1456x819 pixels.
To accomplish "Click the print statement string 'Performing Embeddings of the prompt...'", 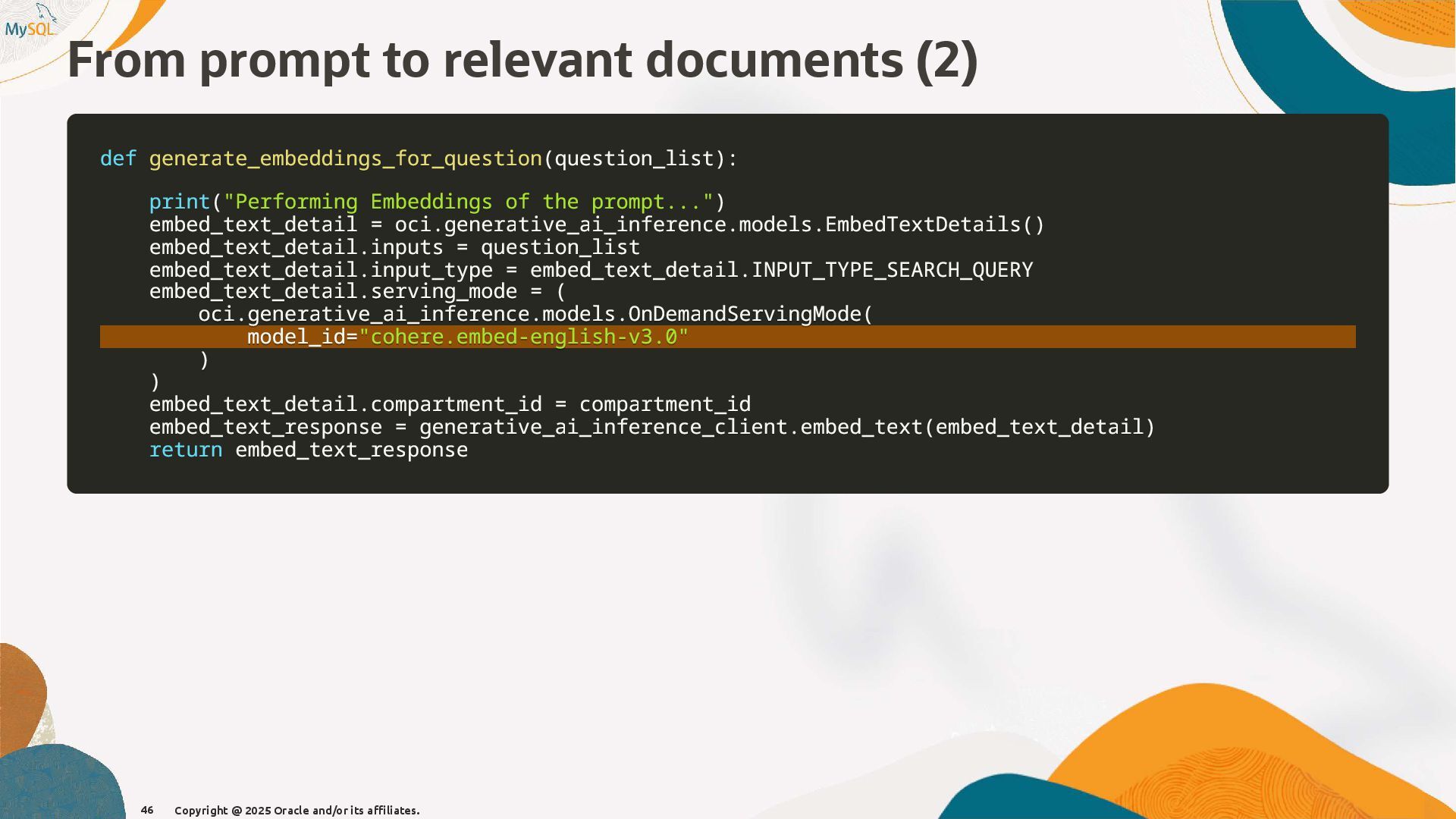I will [x=468, y=202].
